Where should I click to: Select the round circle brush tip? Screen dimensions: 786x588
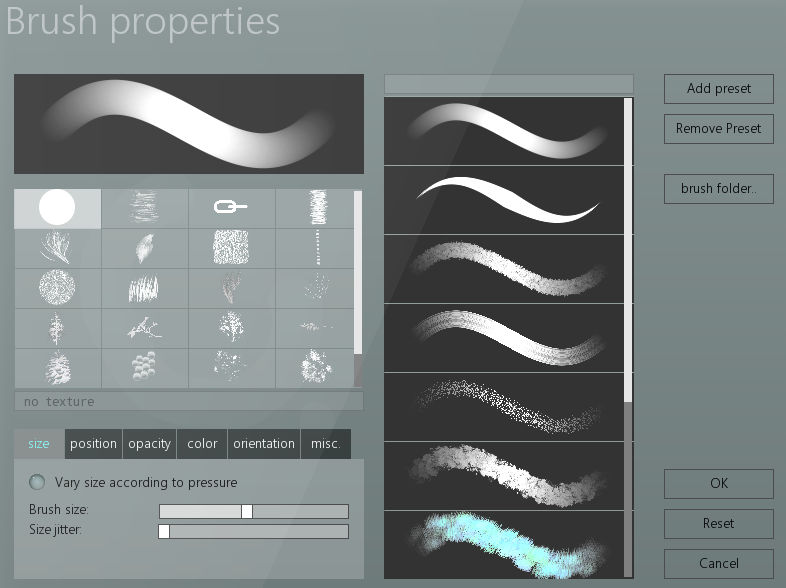[x=57, y=208]
